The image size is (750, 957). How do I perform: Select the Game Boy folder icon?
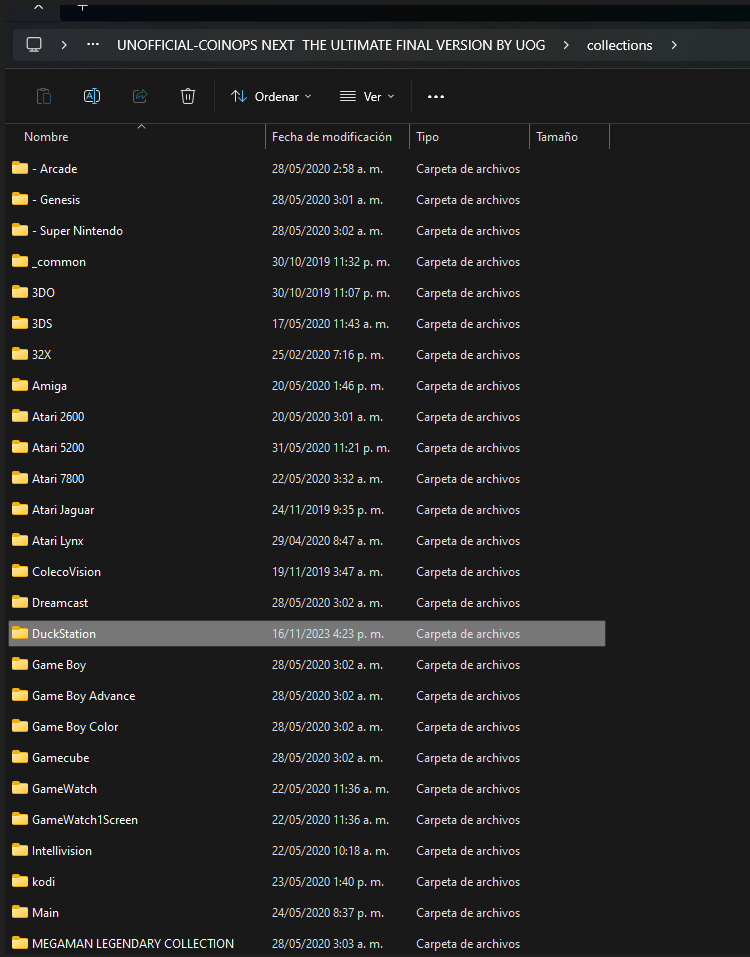coord(20,664)
